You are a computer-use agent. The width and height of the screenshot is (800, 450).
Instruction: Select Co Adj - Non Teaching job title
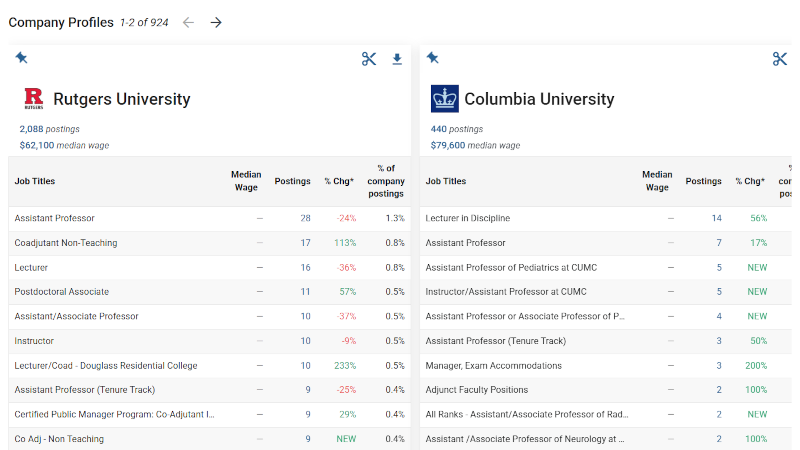59,439
